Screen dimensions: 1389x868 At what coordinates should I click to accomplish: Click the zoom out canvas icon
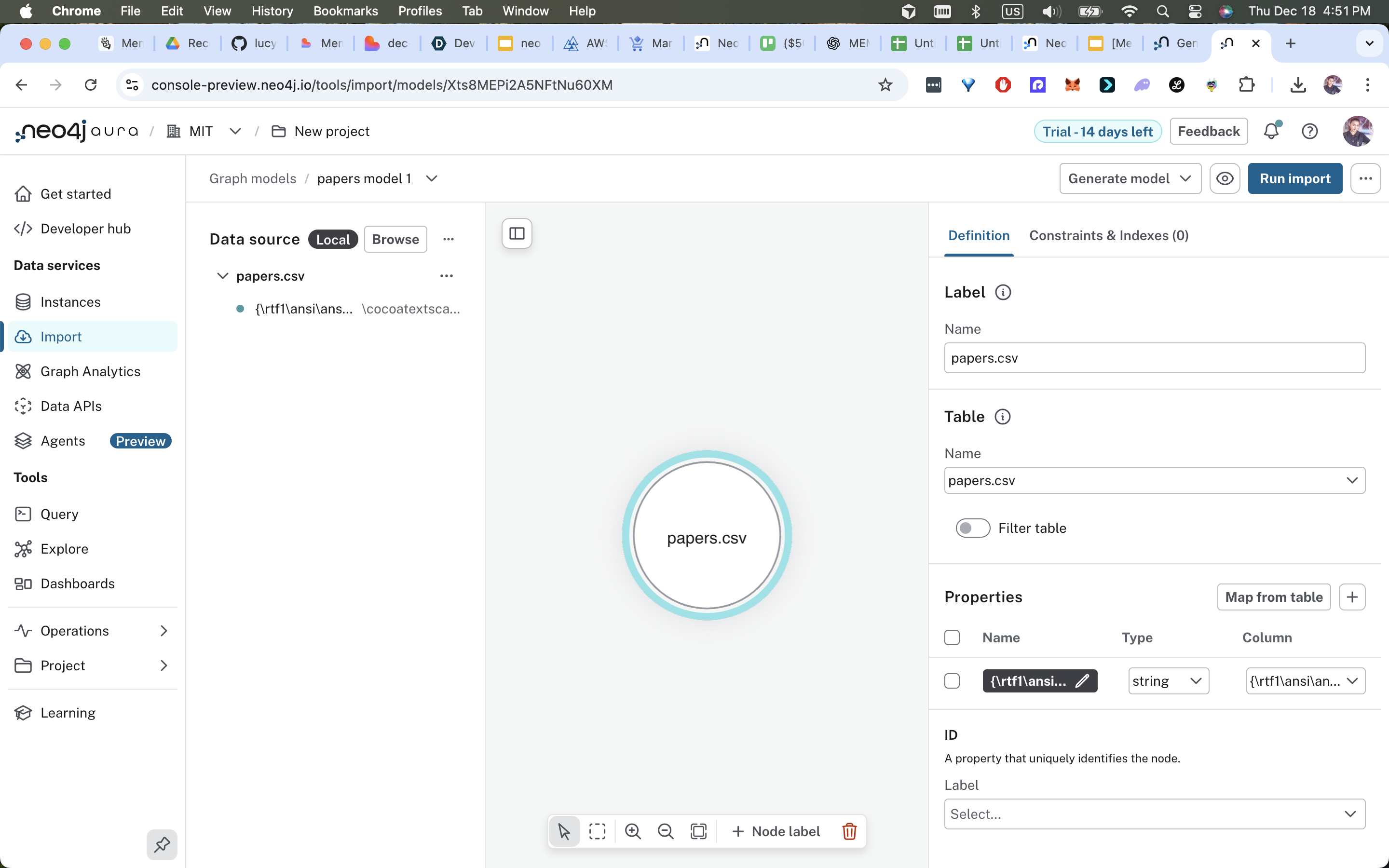[x=665, y=831]
